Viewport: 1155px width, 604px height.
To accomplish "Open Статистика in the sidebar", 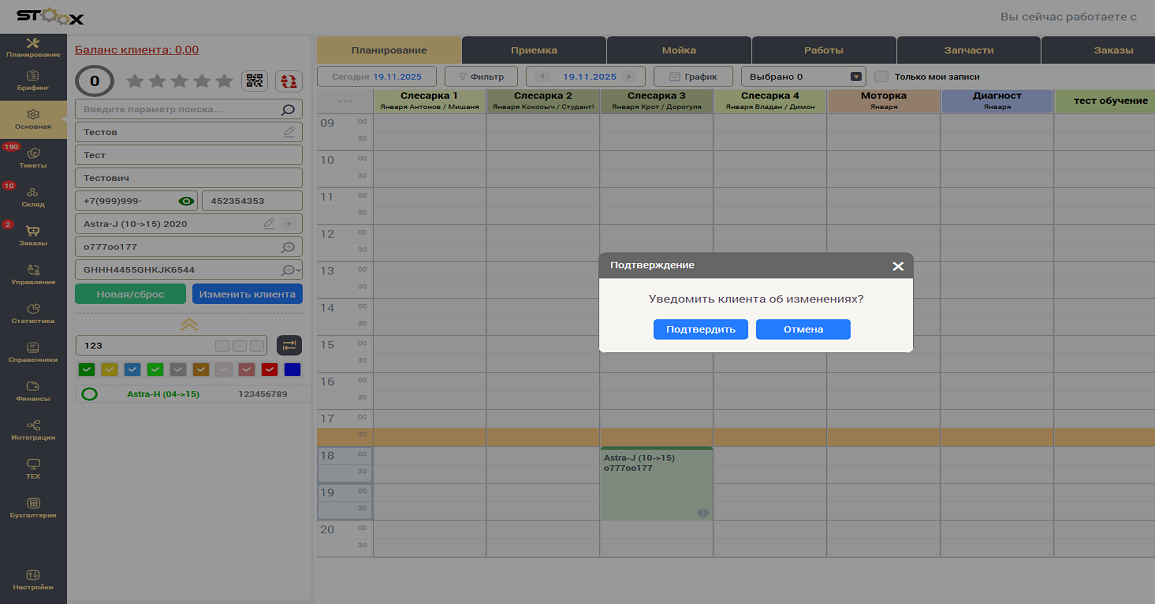I will (33, 314).
